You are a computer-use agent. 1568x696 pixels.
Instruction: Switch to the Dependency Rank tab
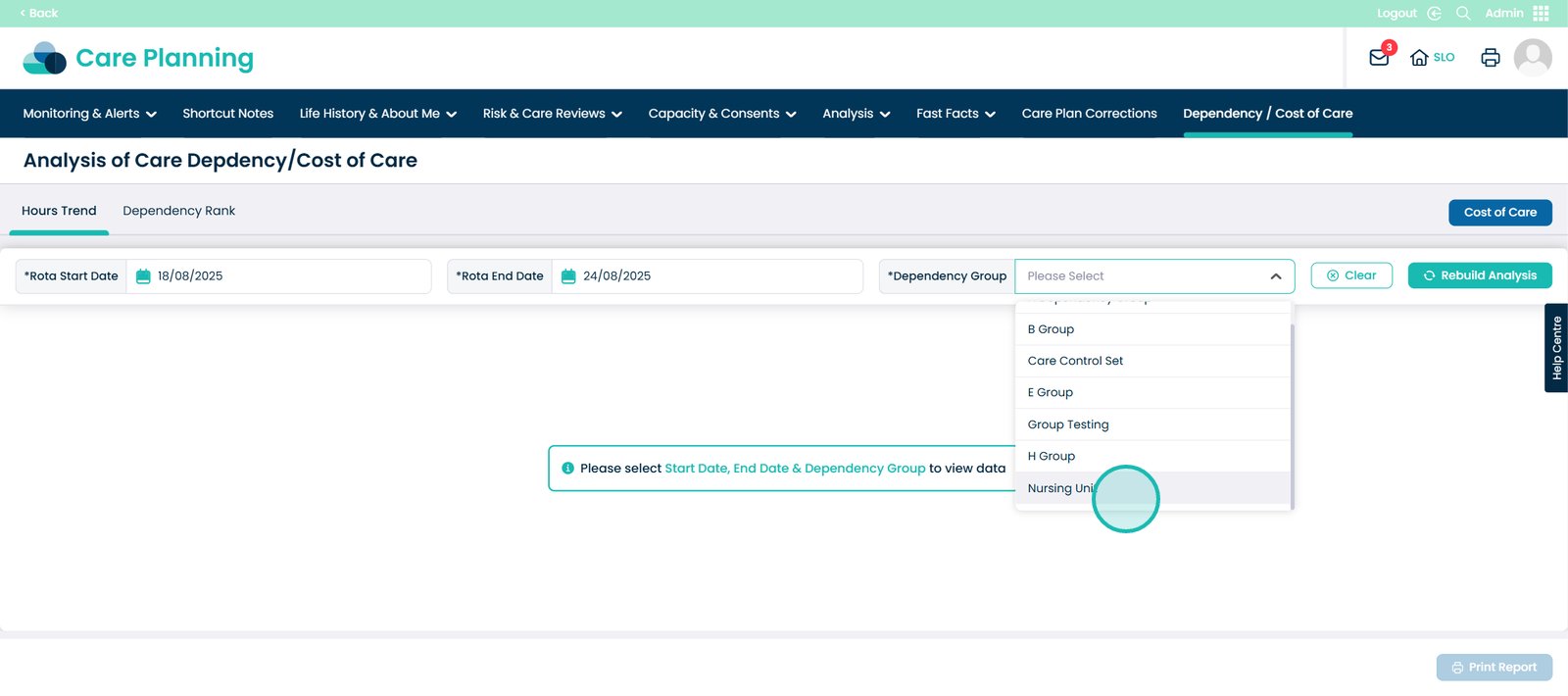178,211
